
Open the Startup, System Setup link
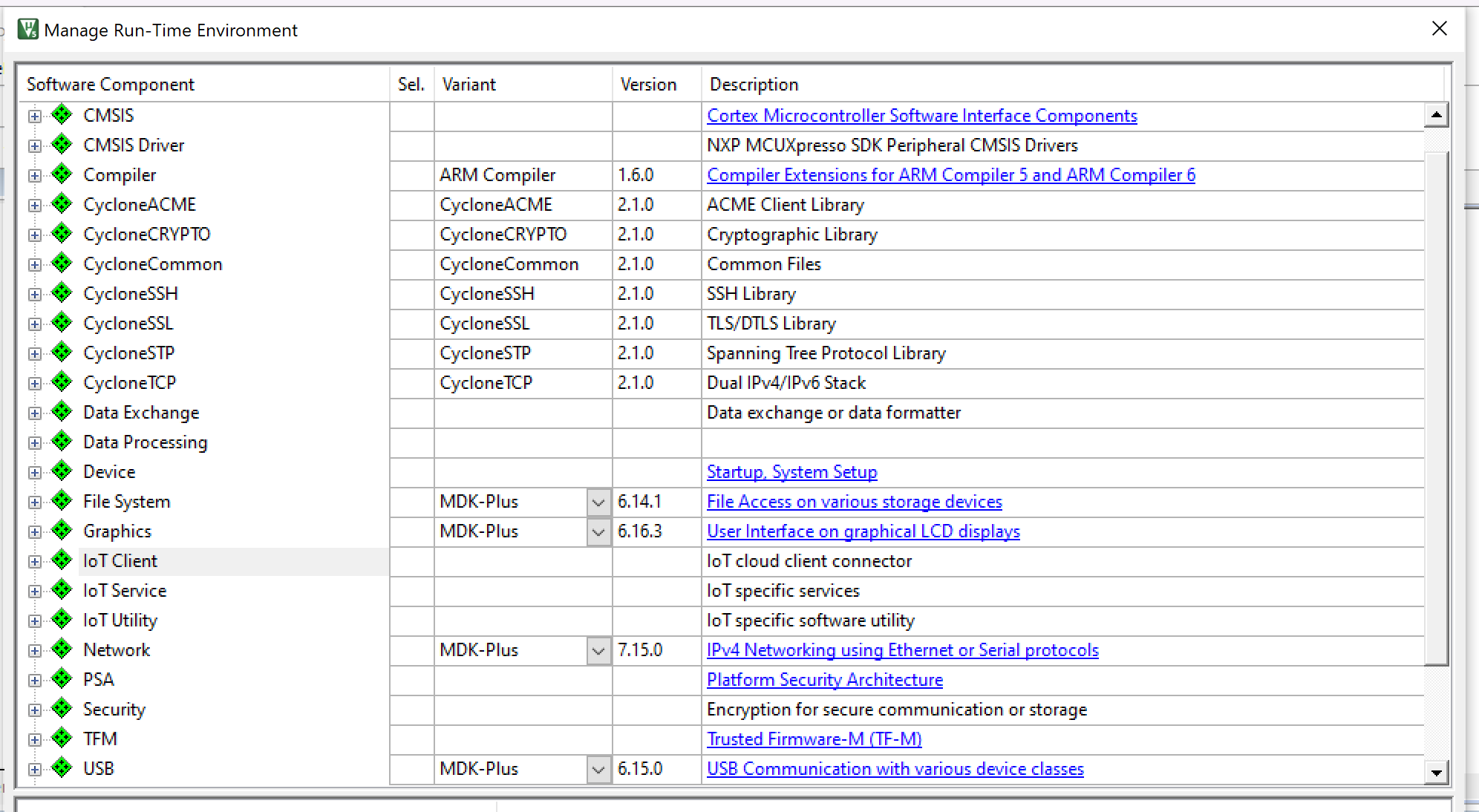click(x=791, y=472)
